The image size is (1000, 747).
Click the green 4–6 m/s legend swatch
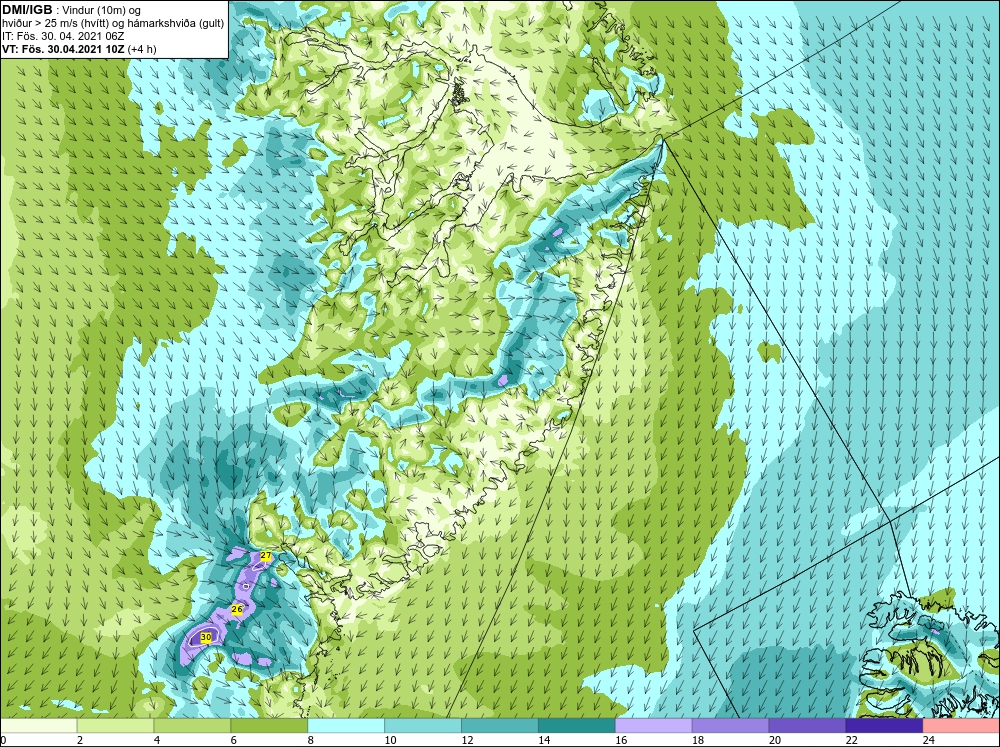point(192,726)
